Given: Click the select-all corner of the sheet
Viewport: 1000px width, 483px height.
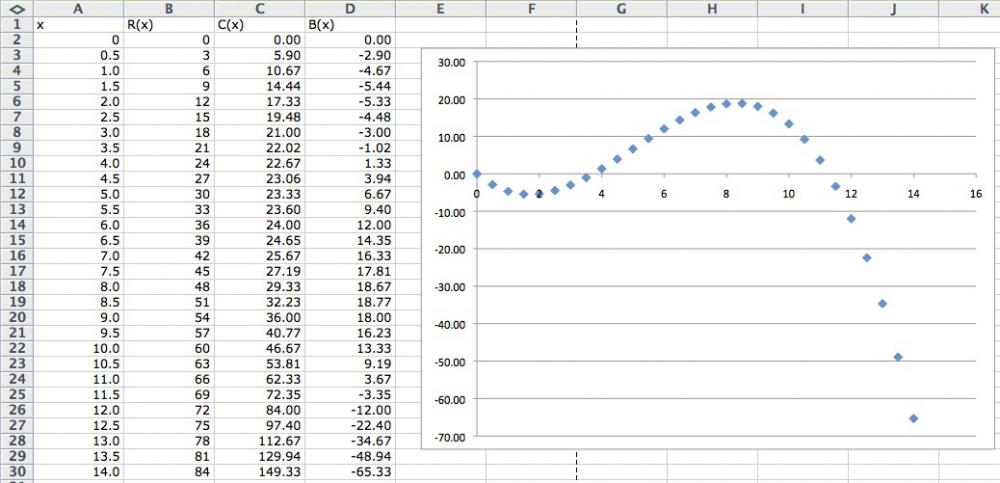Looking at the screenshot, I should coord(15,8).
